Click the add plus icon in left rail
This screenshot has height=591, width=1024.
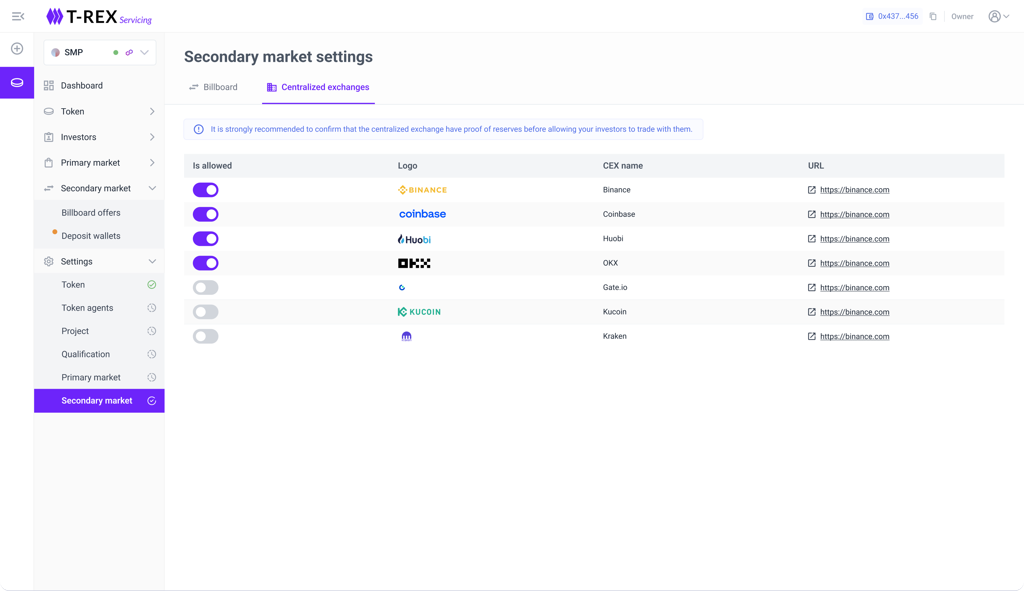[17, 49]
